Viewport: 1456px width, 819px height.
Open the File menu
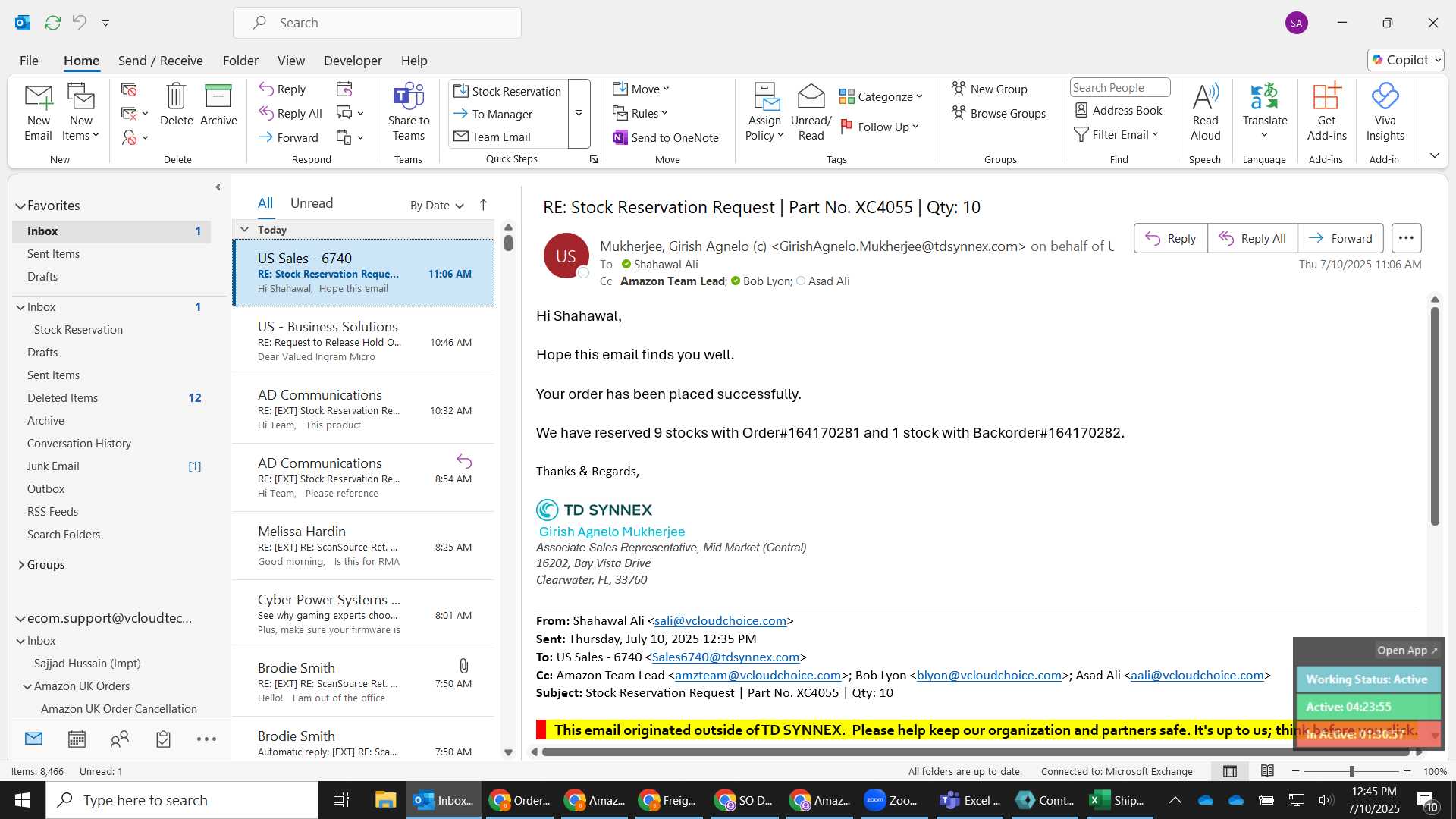point(29,60)
